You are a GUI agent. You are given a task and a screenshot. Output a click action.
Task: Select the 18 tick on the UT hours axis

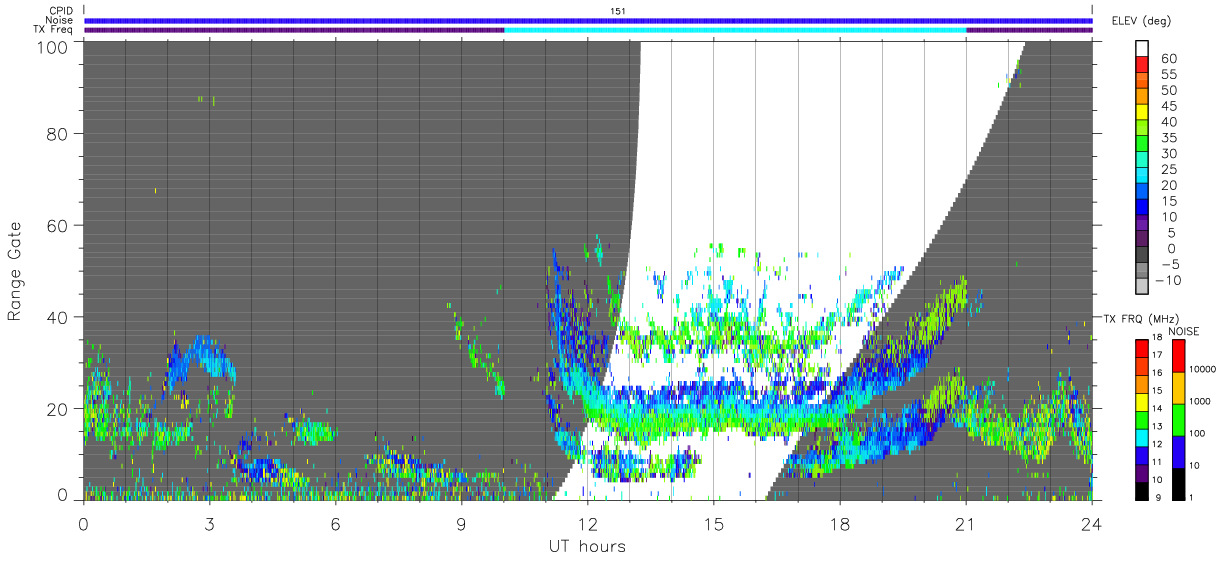click(x=840, y=522)
